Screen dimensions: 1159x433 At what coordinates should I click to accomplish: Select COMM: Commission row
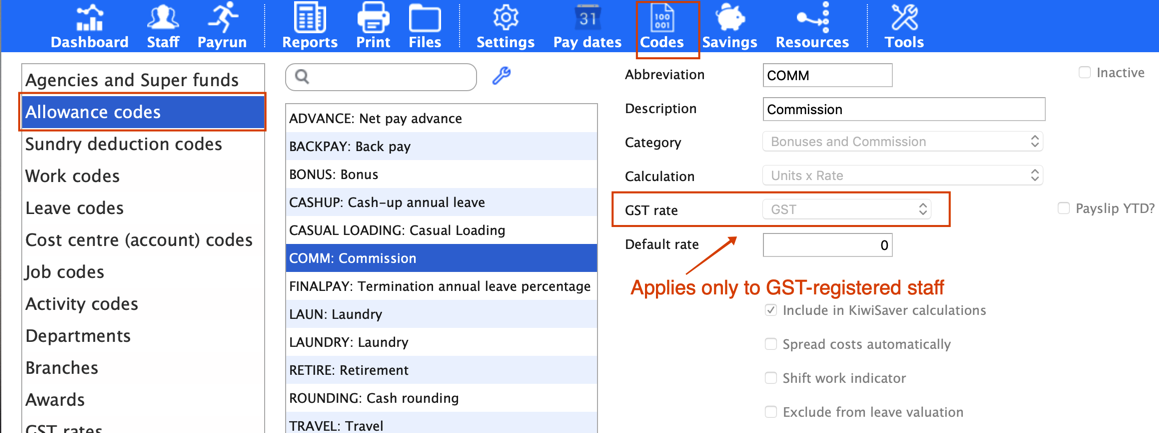pyautogui.click(x=441, y=259)
